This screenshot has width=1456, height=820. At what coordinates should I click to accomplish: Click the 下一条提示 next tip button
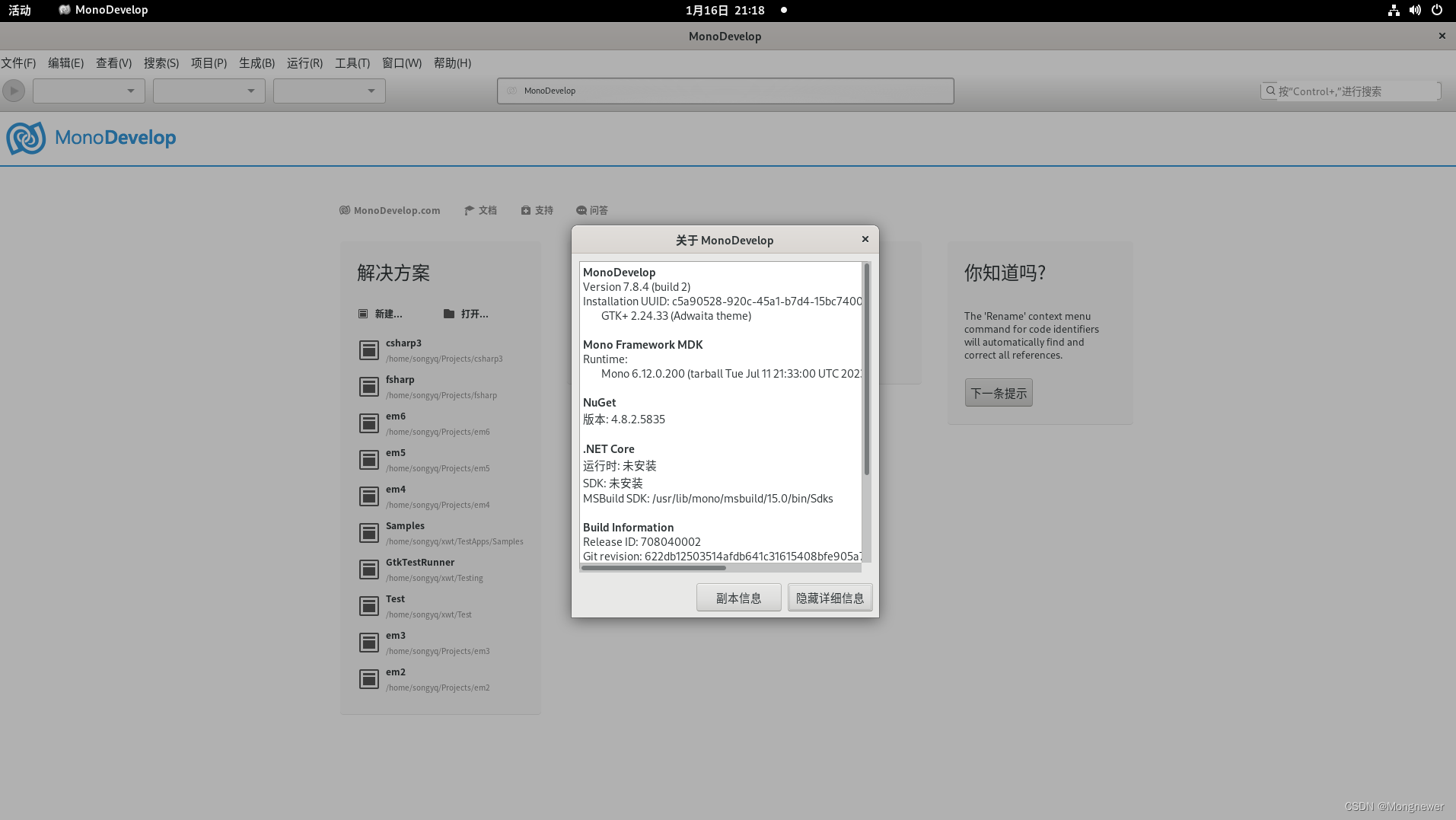pyautogui.click(x=999, y=392)
